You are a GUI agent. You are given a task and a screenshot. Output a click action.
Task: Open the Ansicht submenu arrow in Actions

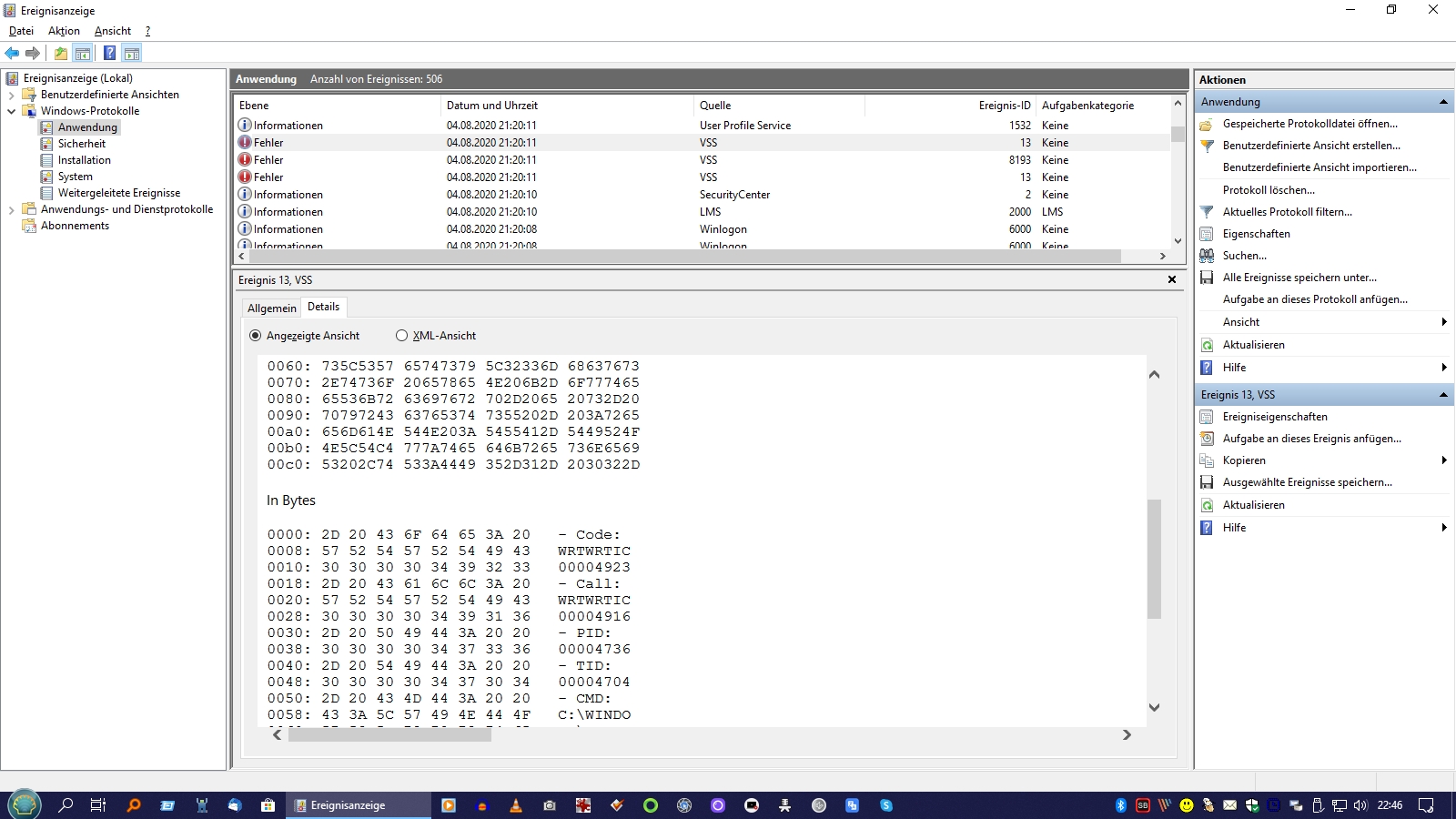pos(1444,322)
